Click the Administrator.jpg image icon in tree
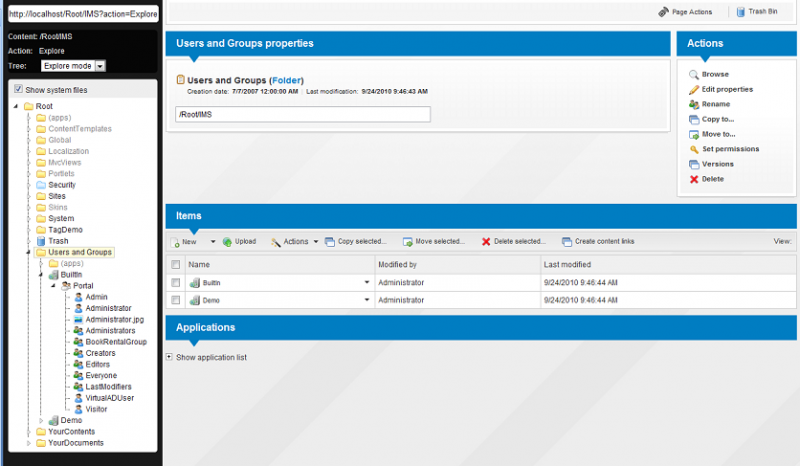The image size is (800, 466). click(x=78, y=320)
